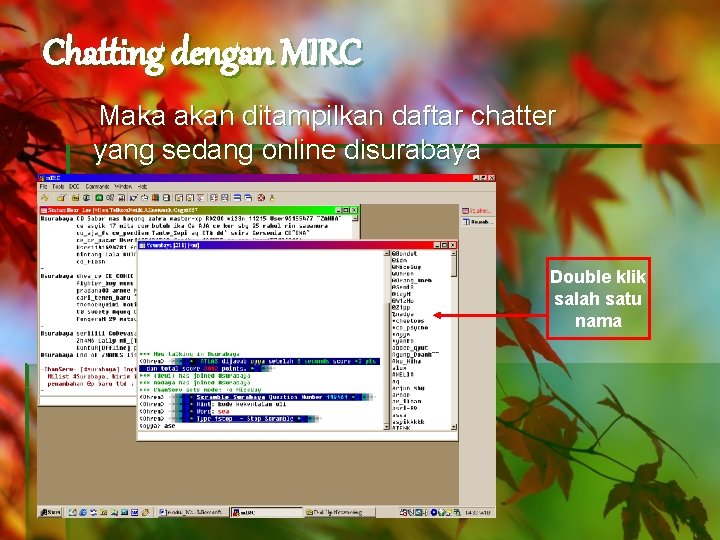Open Help lifebuoy icon in toolbar

[x=261, y=198]
